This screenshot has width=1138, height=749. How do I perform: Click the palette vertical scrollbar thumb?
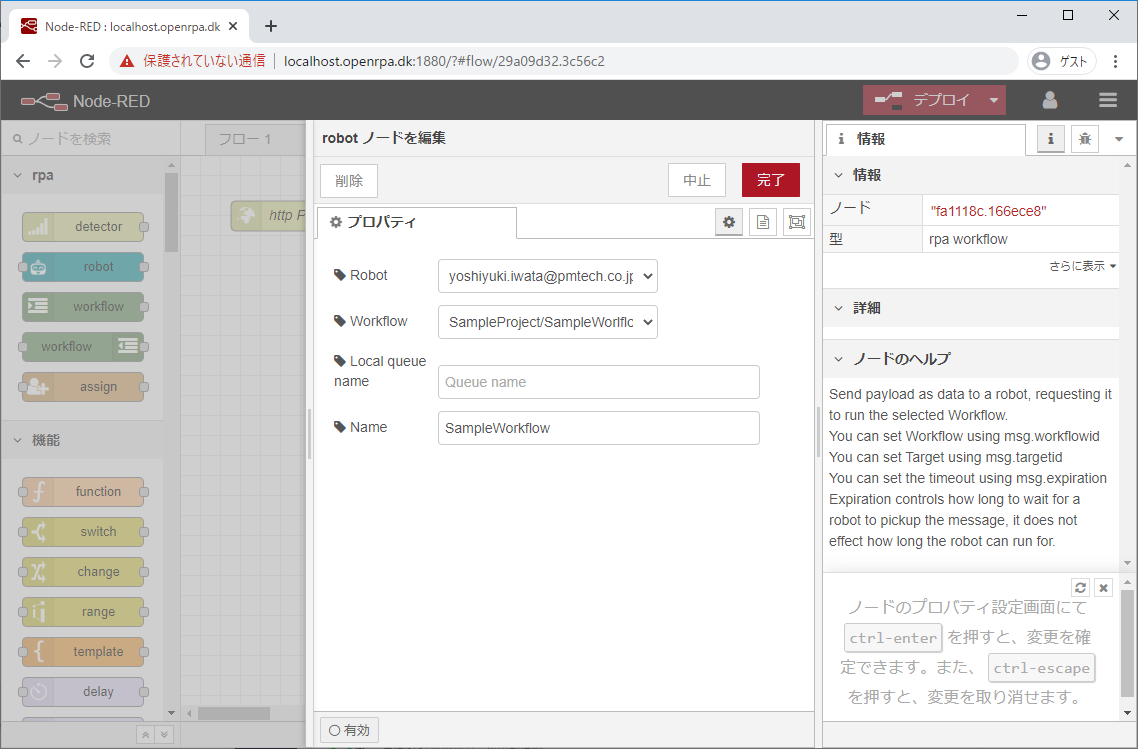pyautogui.click(x=171, y=212)
